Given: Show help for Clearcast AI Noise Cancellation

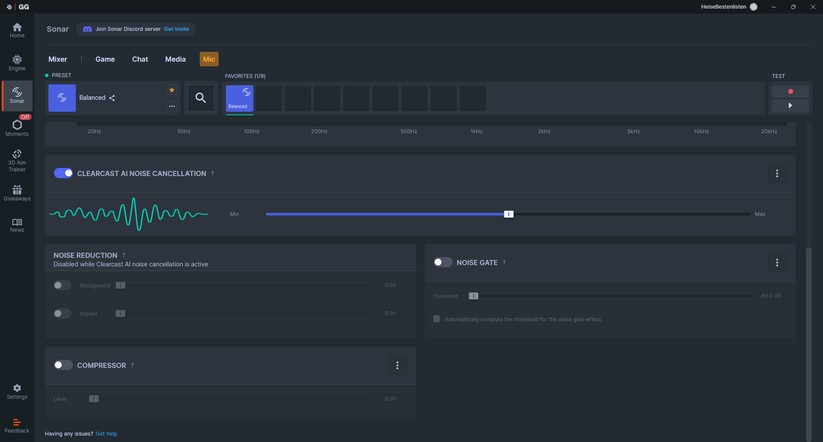Looking at the screenshot, I should 213,174.
